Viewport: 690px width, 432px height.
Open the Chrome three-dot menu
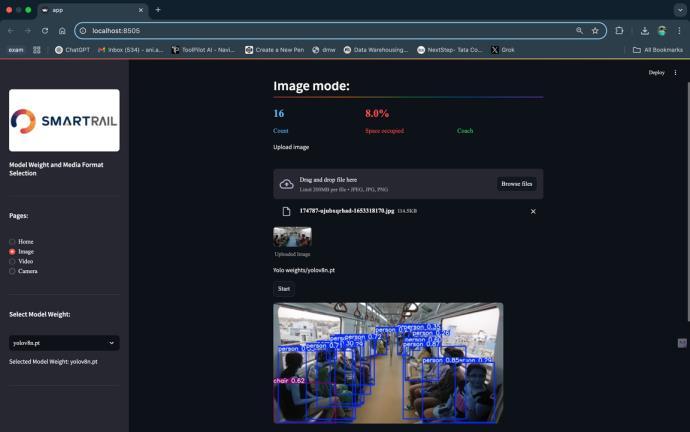click(x=679, y=31)
